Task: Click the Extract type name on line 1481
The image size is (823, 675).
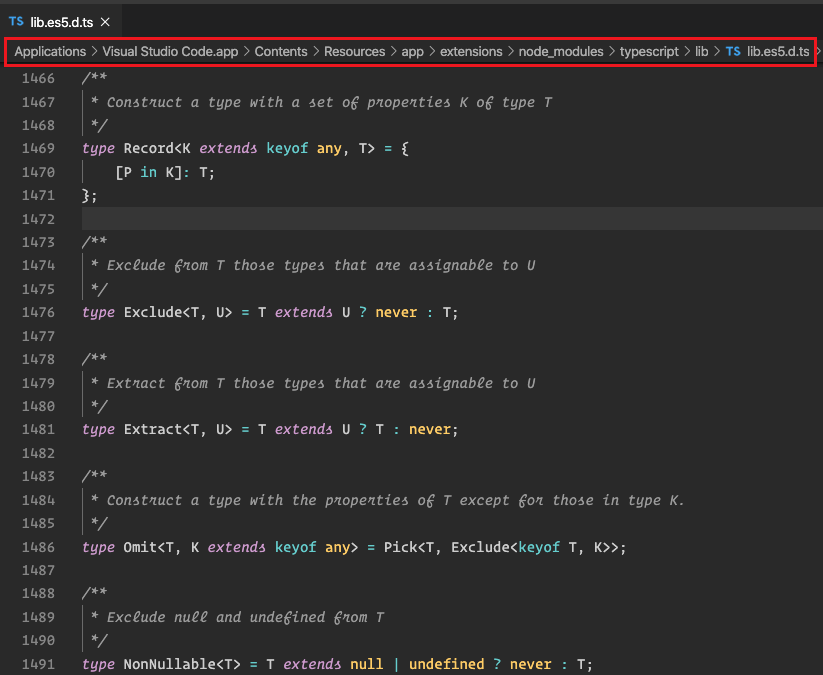Action: tap(153, 429)
